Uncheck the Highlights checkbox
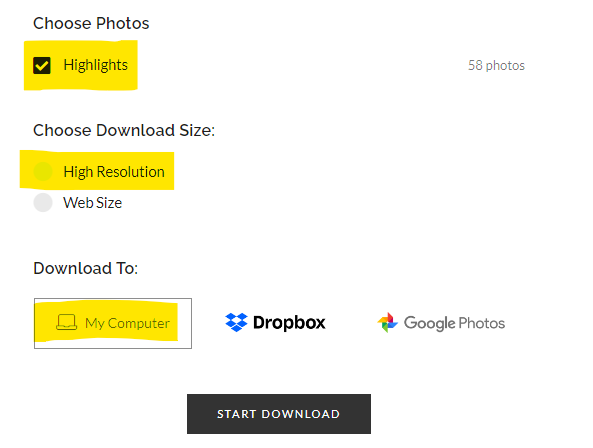The height and width of the screenshot is (448, 593). (42, 65)
